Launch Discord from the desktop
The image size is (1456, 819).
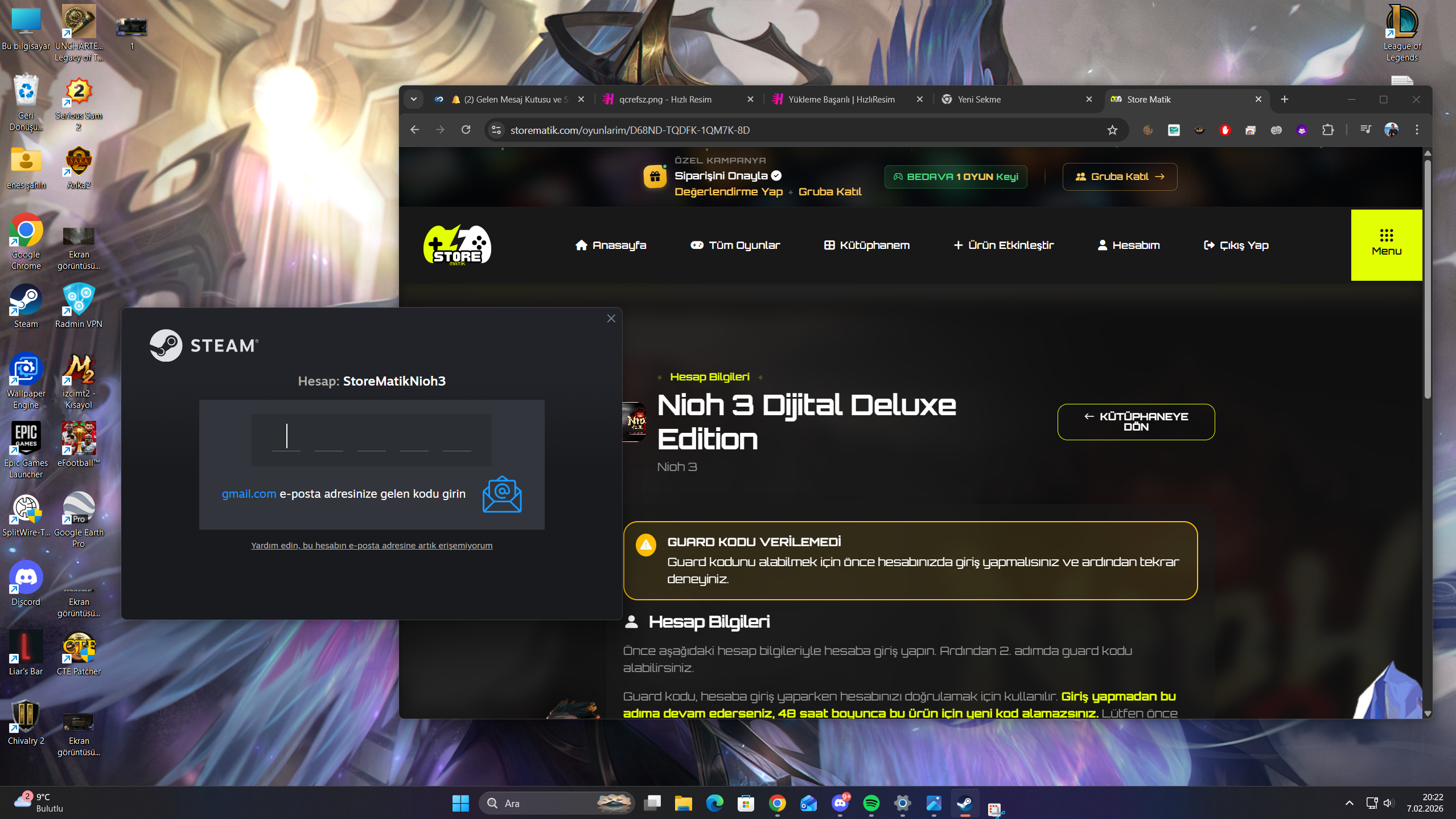(26, 584)
